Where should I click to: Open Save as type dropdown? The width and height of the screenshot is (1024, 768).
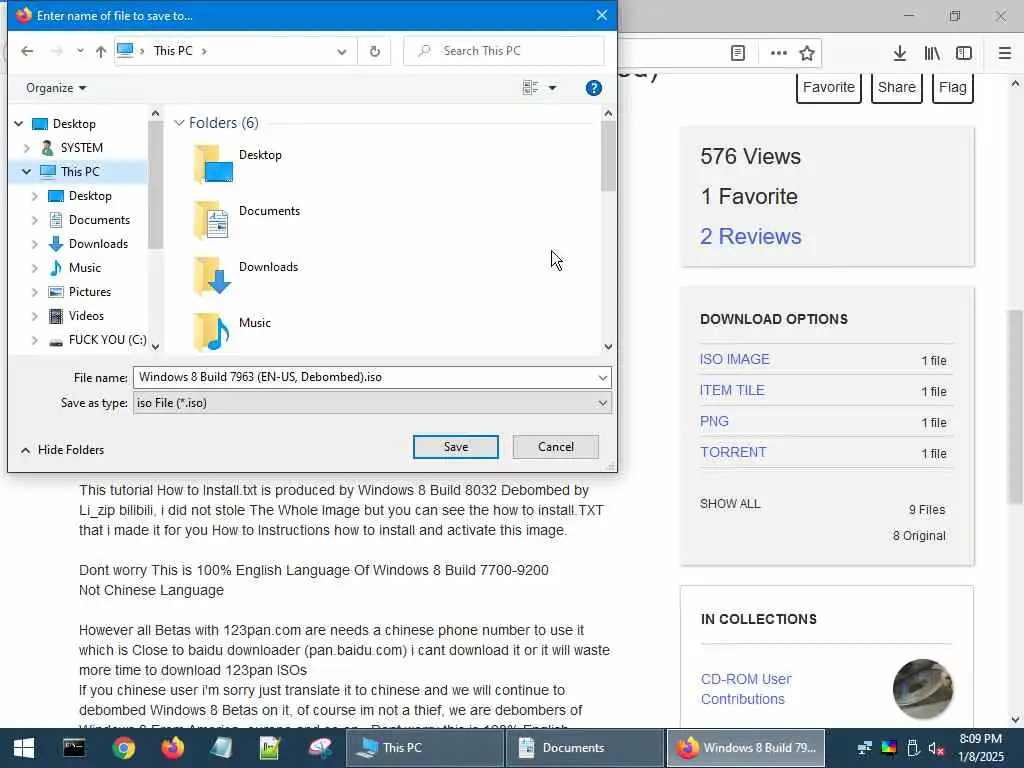coord(602,403)
